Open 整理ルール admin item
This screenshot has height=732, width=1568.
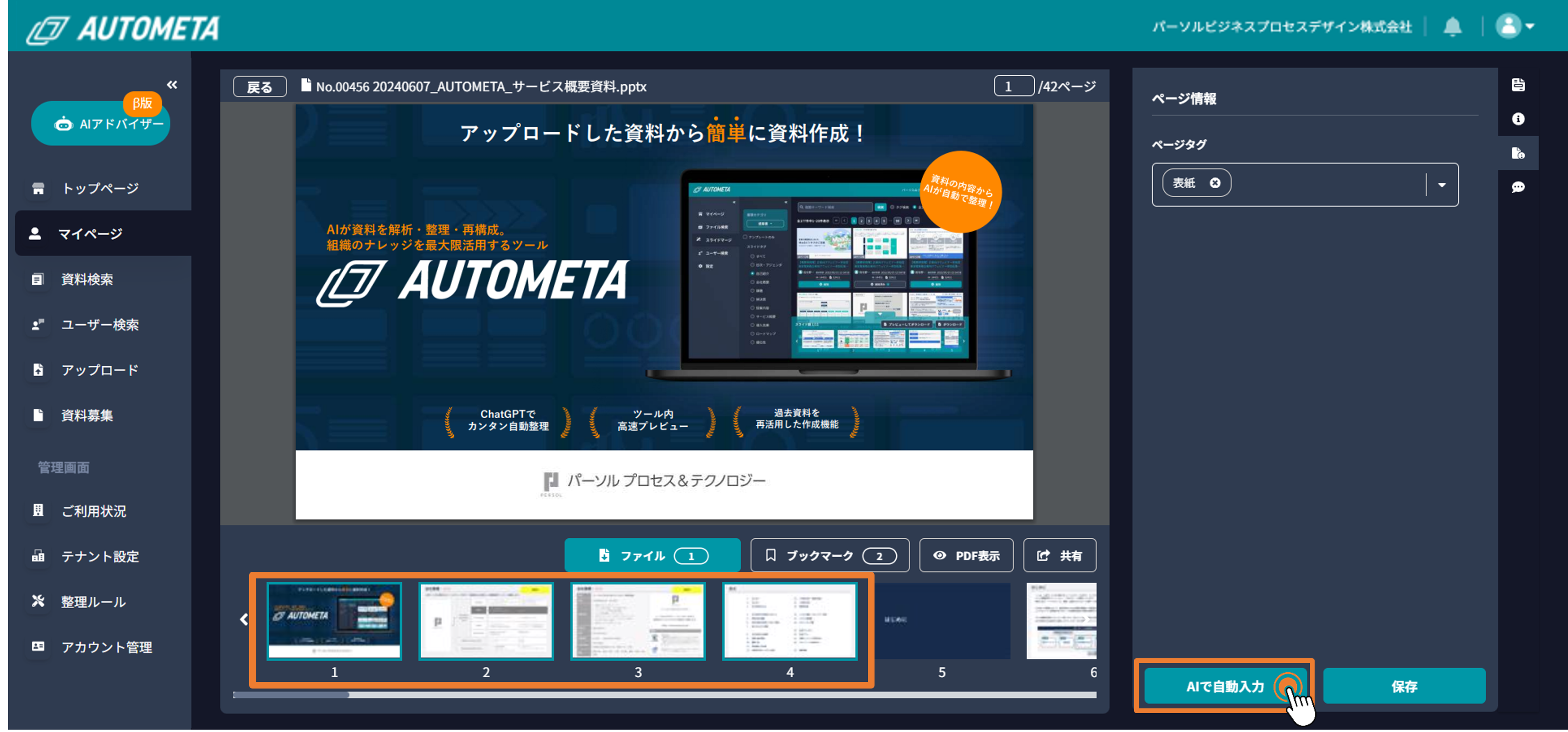pyautogui.click(x=93, y=602)
